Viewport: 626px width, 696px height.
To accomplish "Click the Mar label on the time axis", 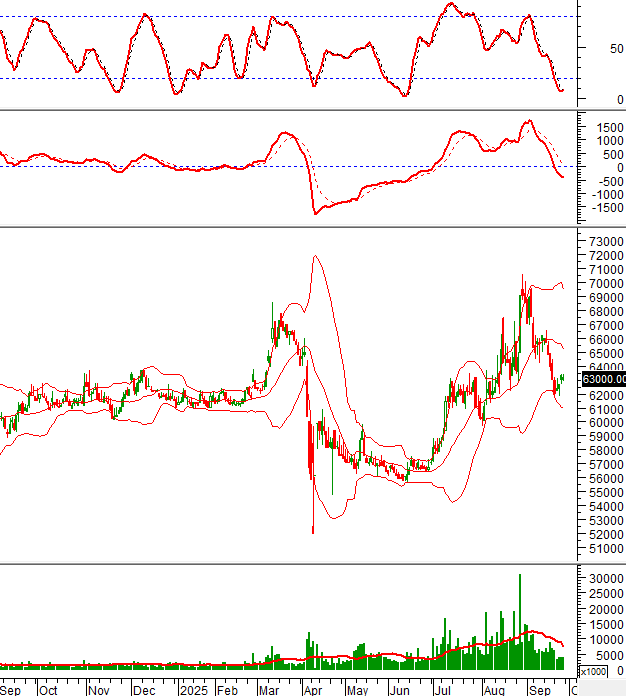I will coord(269,689).
